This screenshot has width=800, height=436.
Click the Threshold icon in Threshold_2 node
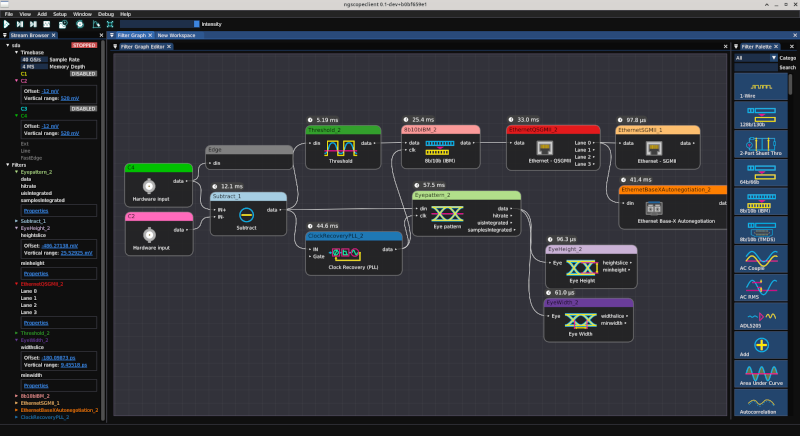pyautogui.click(x=341, y=148)
